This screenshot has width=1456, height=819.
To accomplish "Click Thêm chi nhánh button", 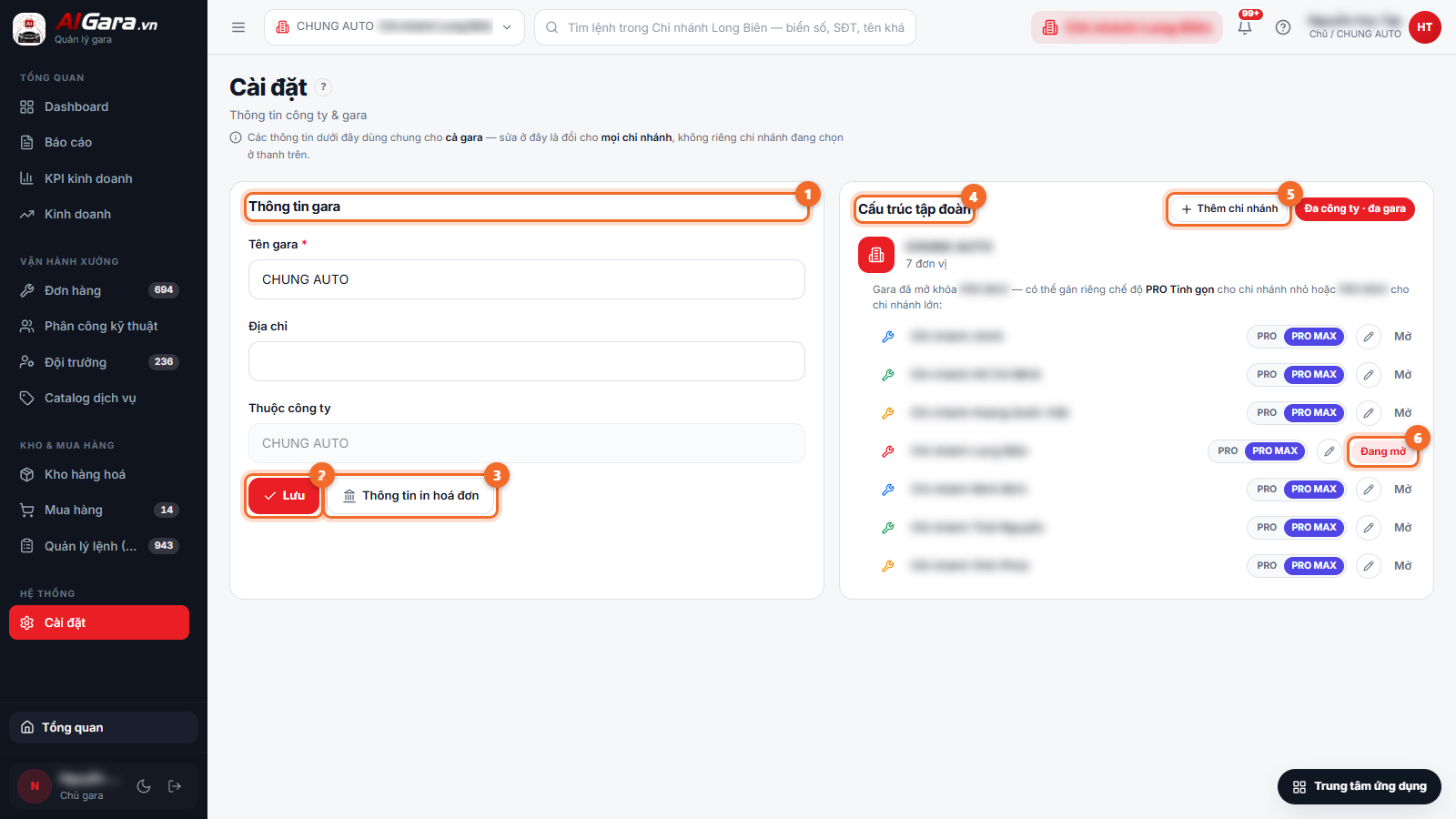I will [1228, 209].
